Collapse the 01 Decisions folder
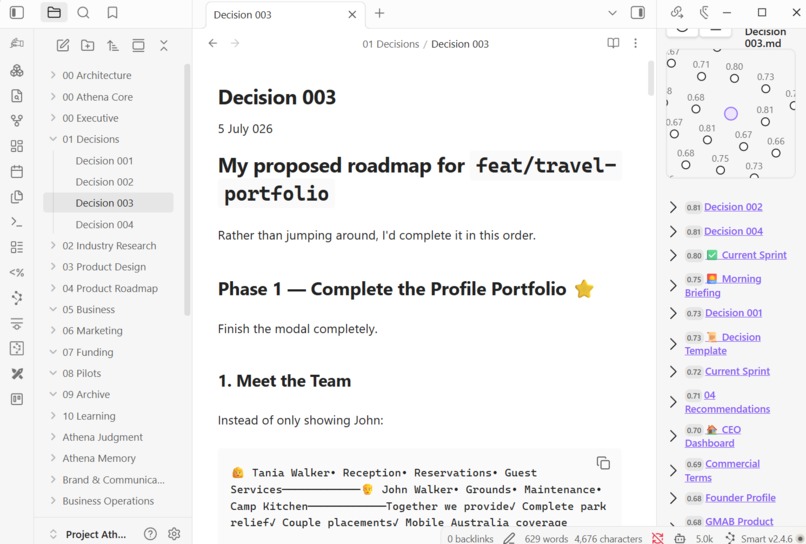 click(x=53, y=139)
